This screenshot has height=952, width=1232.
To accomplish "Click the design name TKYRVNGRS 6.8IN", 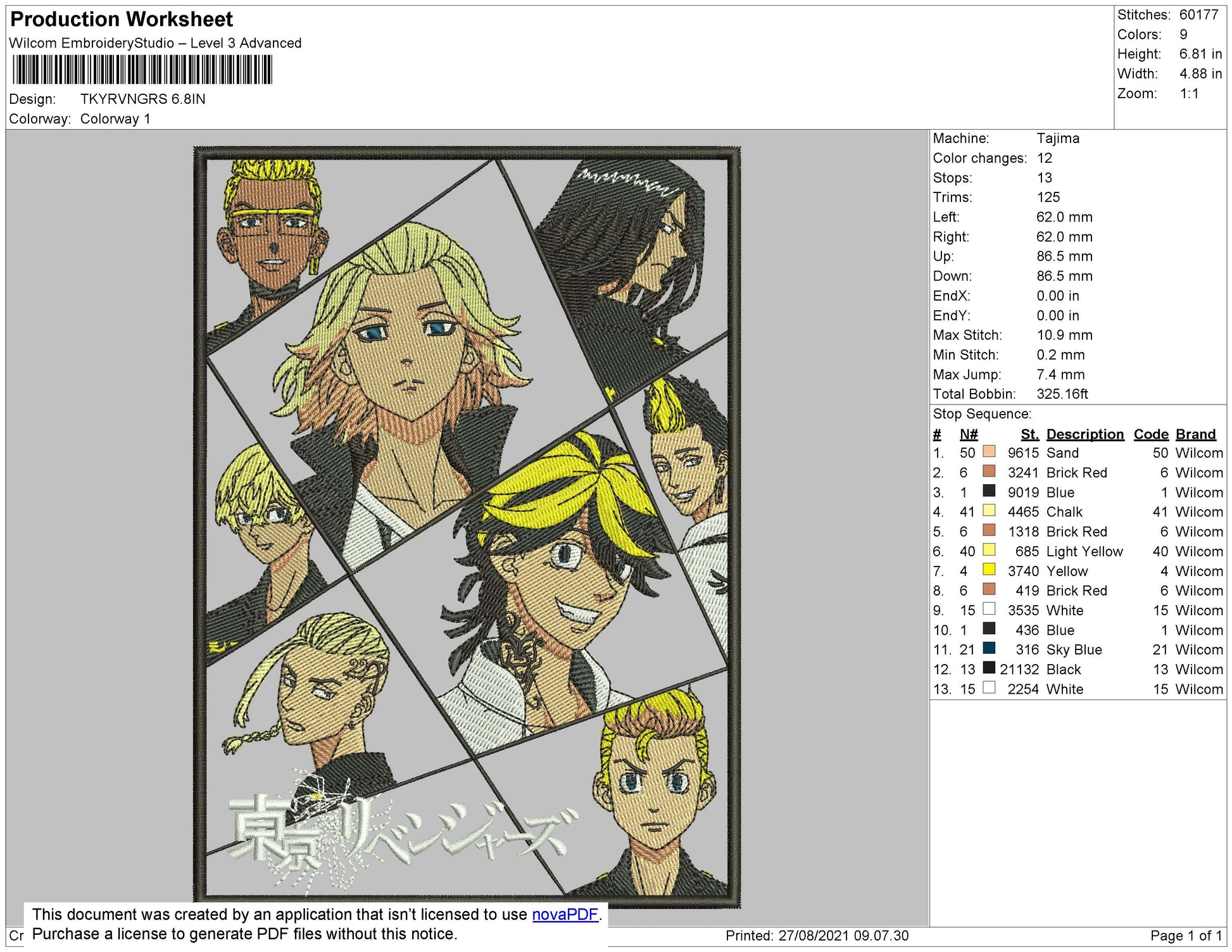I will point(142,99).
